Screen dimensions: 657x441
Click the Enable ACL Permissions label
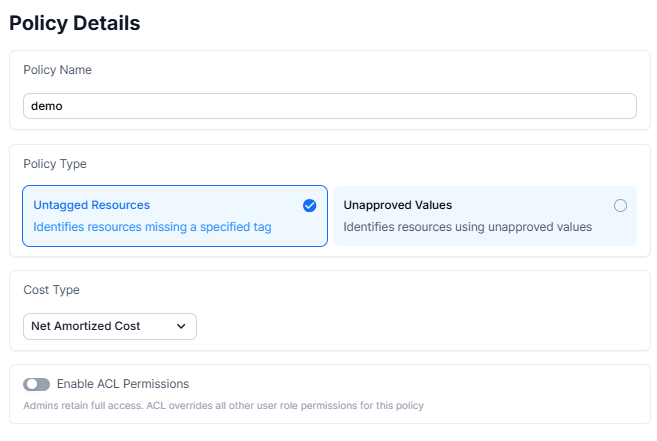point(123,384)
